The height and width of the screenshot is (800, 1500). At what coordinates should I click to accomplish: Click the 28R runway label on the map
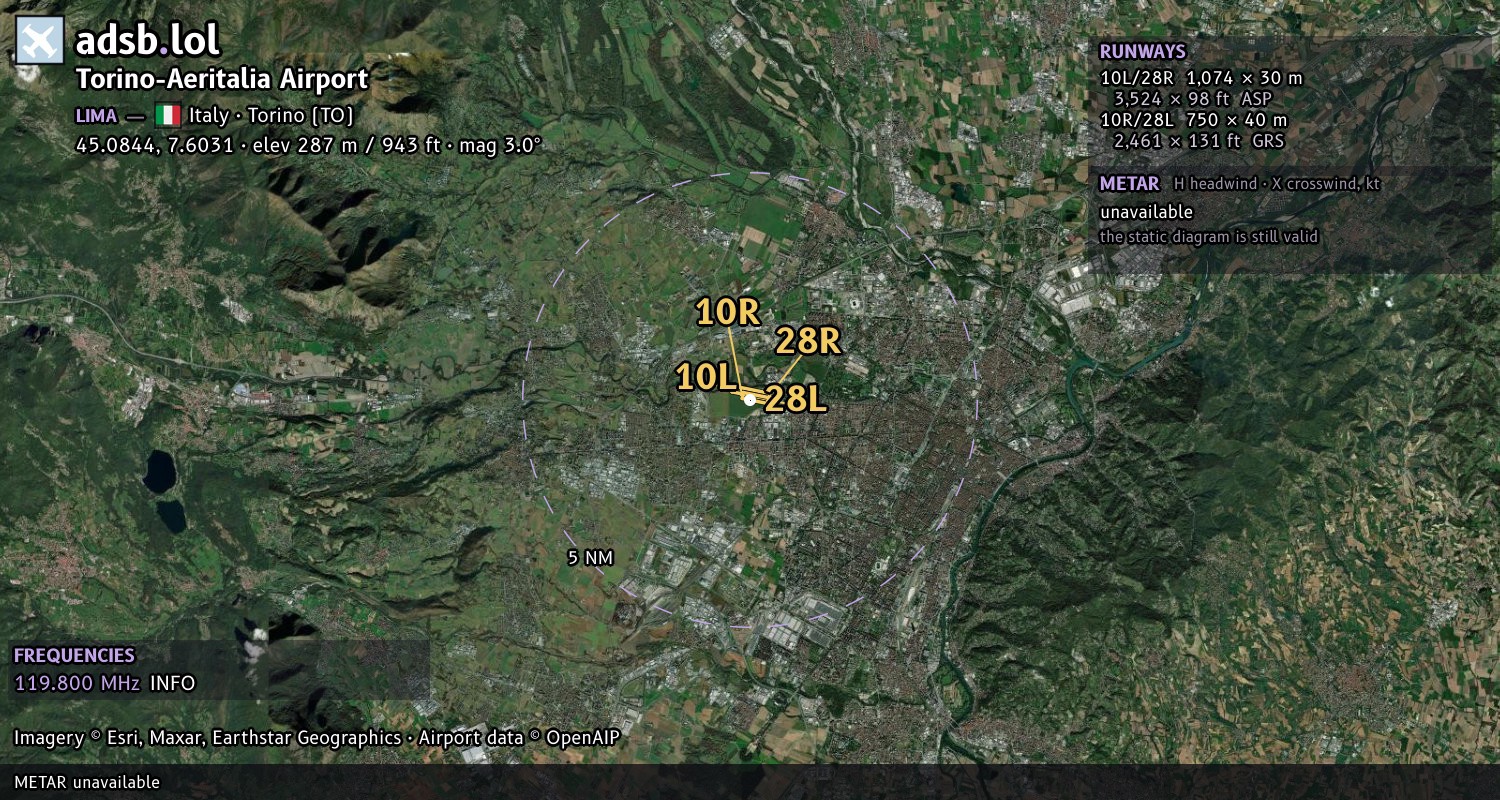pos(808,341)
